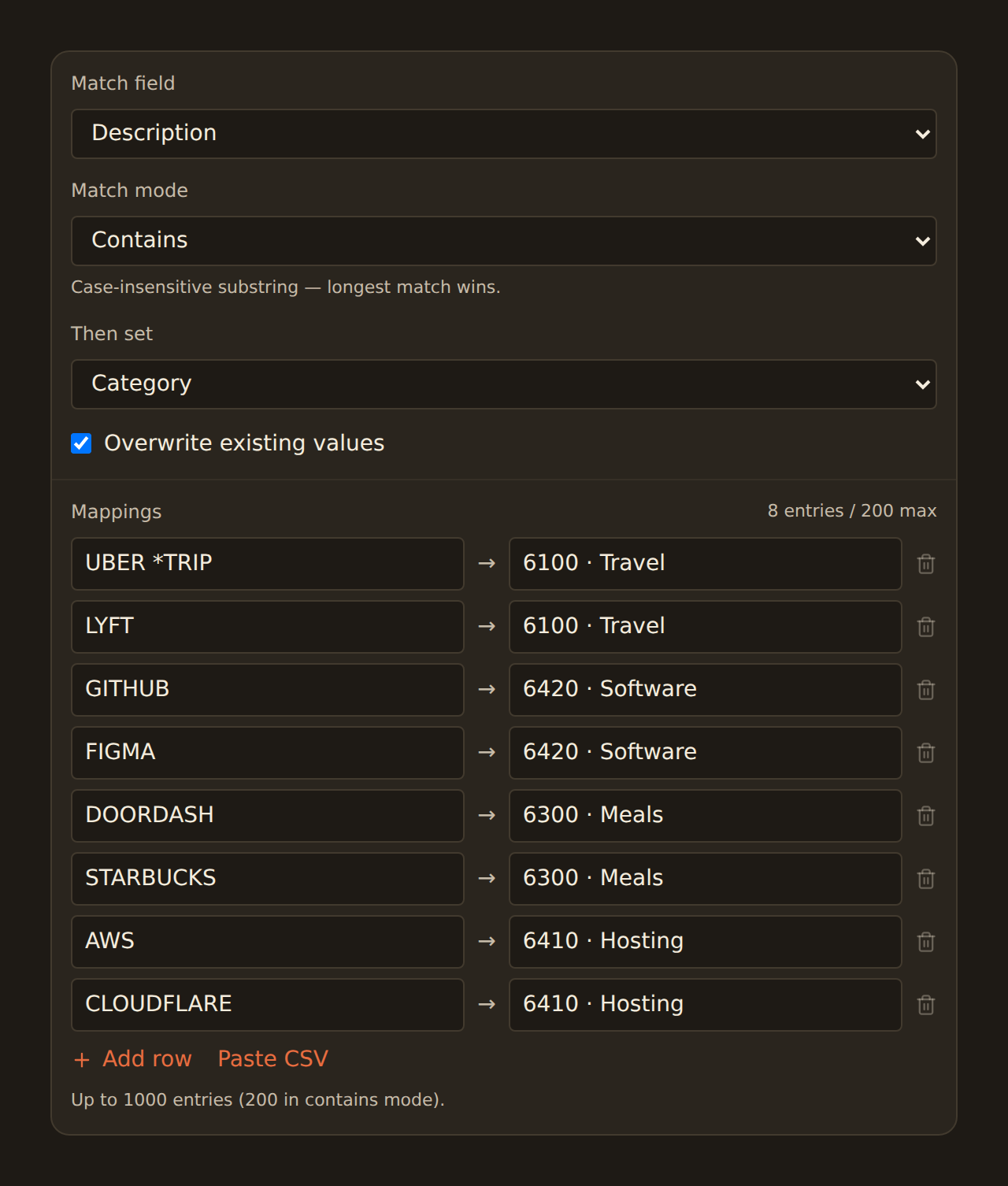The image size is (1008, 1186).
Task: Click the 'Up to 1000 entries' note
Action: point(258,1099)
